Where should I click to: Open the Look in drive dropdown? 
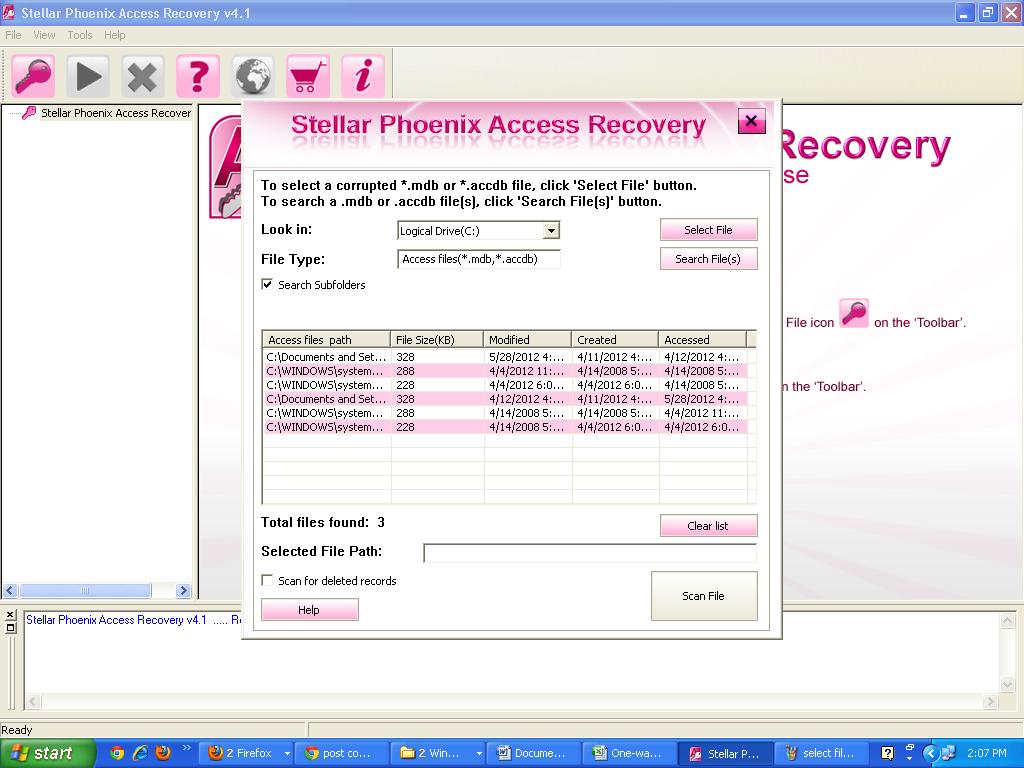pos(551,230)
